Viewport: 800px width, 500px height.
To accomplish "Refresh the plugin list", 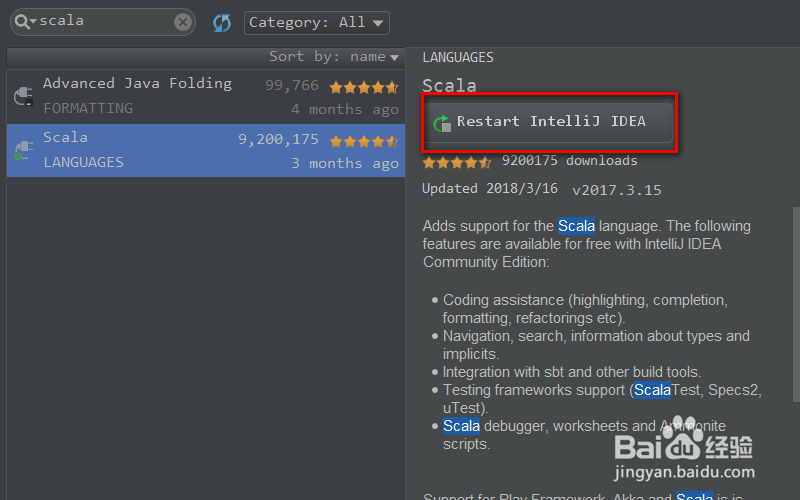I will pyautogui.click(x=221, y=22).
